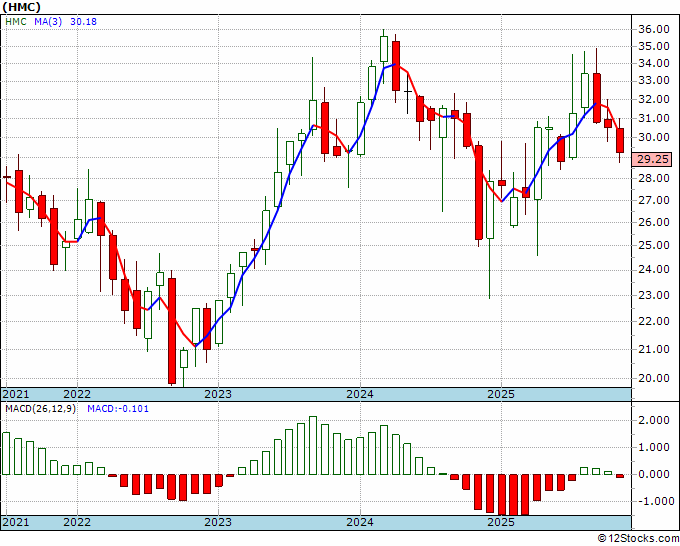Click 2023 on the price chart timeline
Image resolution: width=680 pixels, height=546 pixels.
pos(218,394)
